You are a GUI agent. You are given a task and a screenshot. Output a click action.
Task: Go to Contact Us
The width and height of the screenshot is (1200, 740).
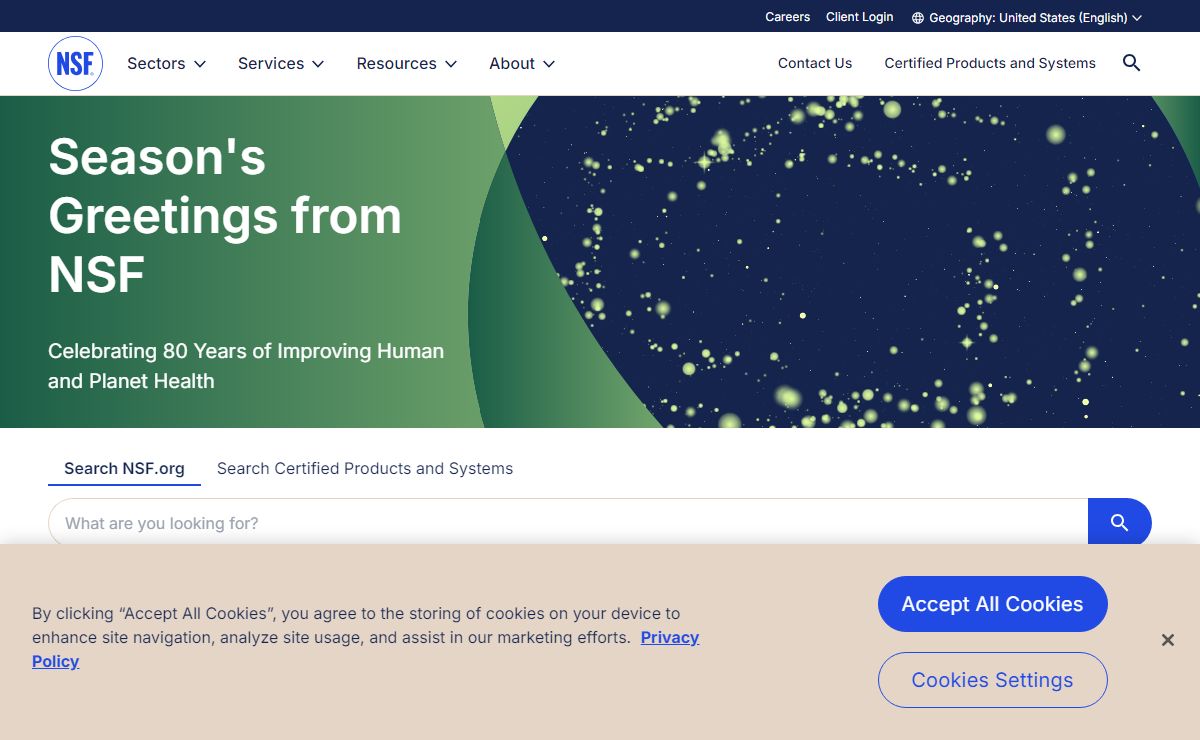(815, 63)
